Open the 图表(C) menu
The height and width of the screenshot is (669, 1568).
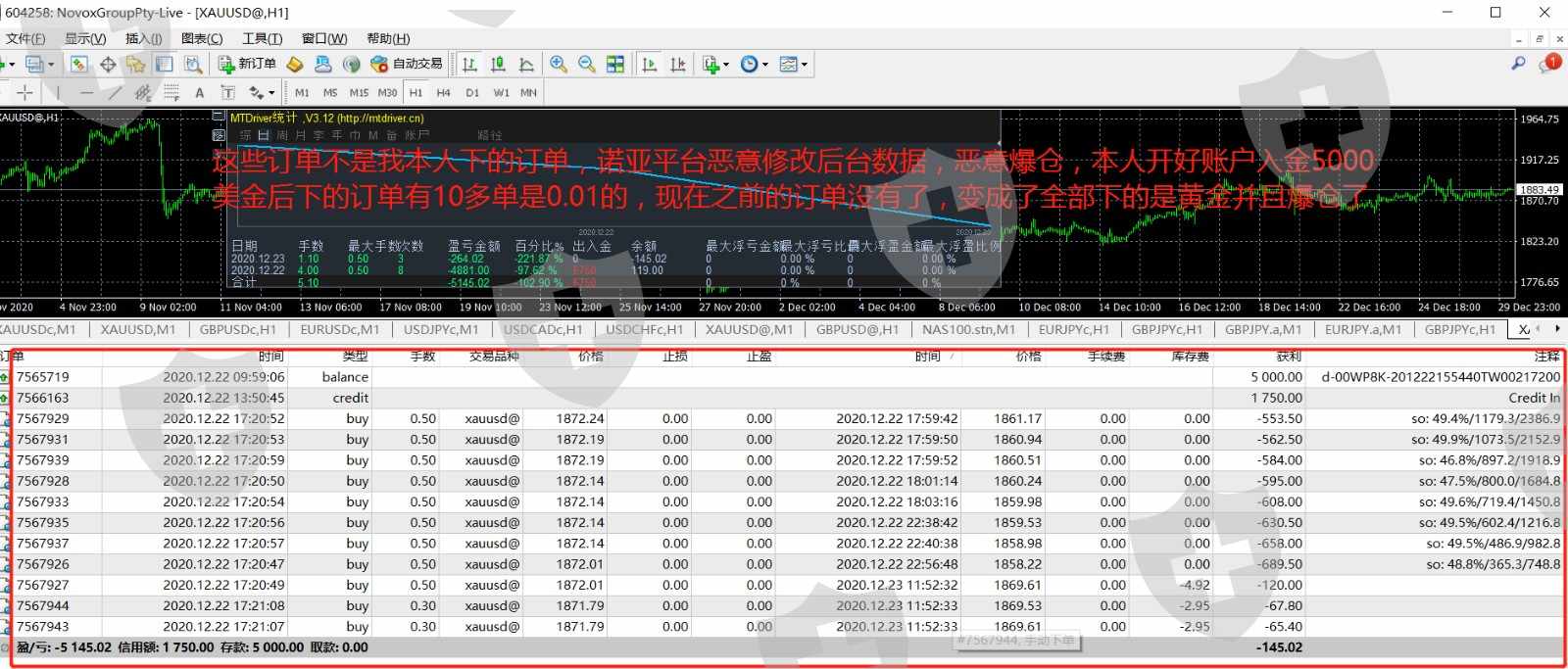202,38
